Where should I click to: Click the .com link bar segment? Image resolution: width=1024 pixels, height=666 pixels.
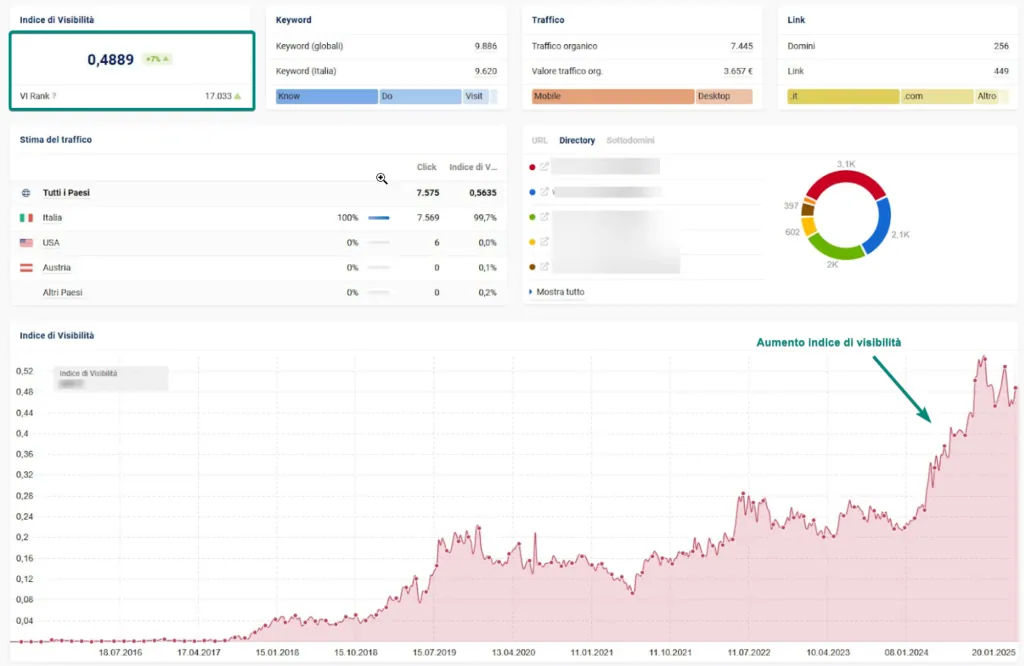click(937, 96)
